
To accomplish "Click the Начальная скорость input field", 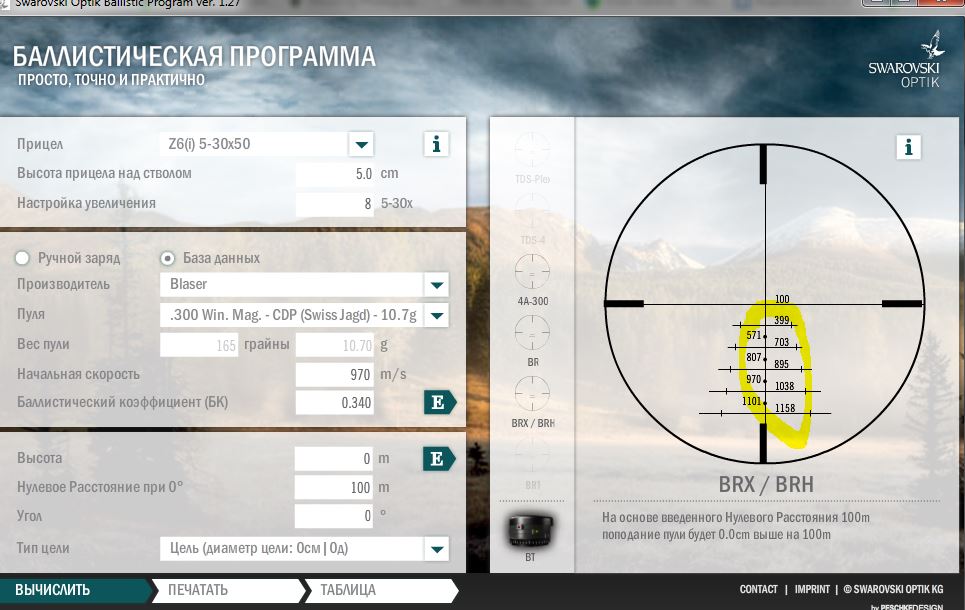I will [334, 374].
